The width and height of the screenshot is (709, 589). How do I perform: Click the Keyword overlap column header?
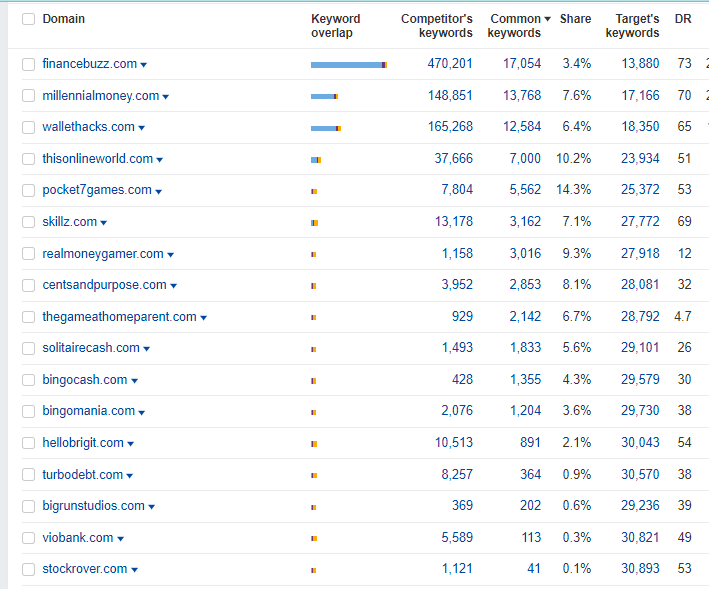[336, 26]
